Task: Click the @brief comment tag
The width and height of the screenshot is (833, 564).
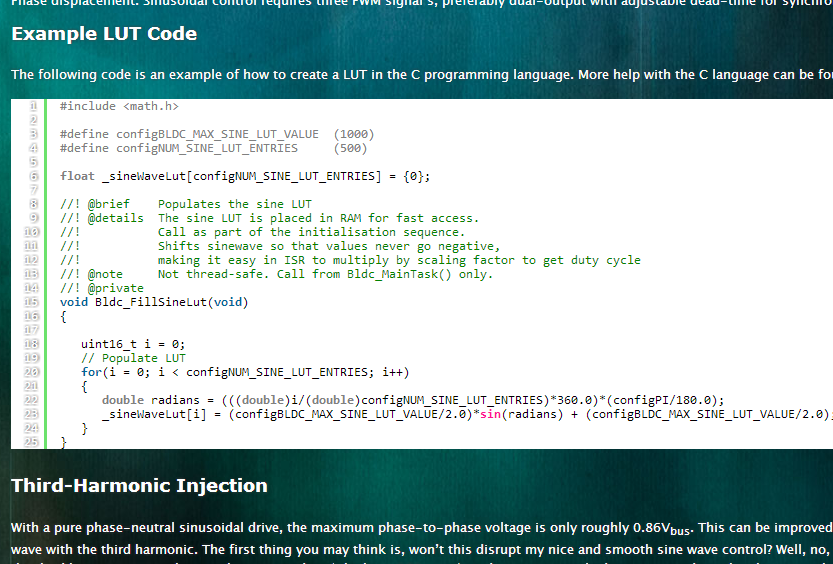Action: click(x=108, y=204)
